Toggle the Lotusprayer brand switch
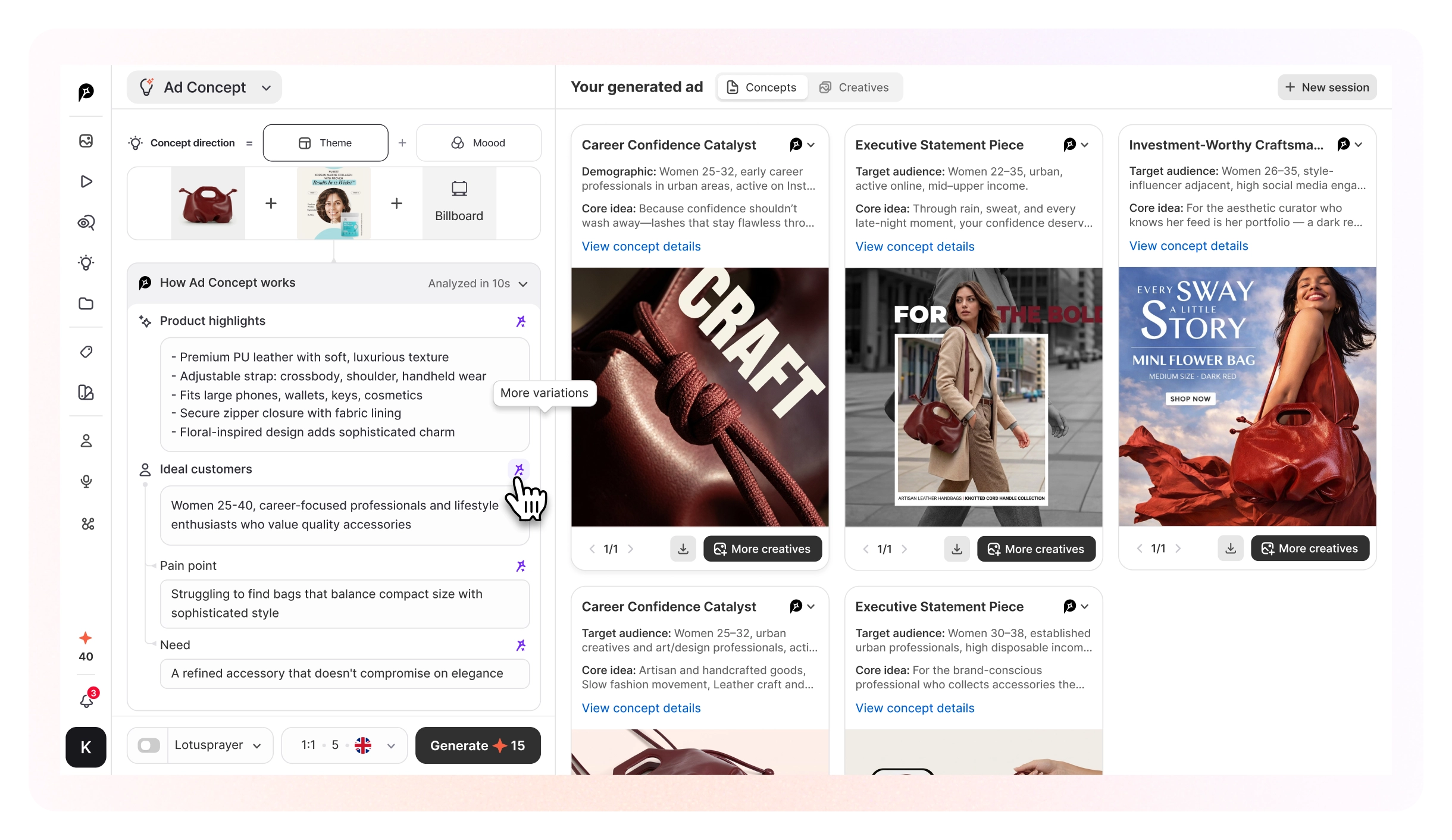This screenshot has width=1452, height=840. coord(149,745)
